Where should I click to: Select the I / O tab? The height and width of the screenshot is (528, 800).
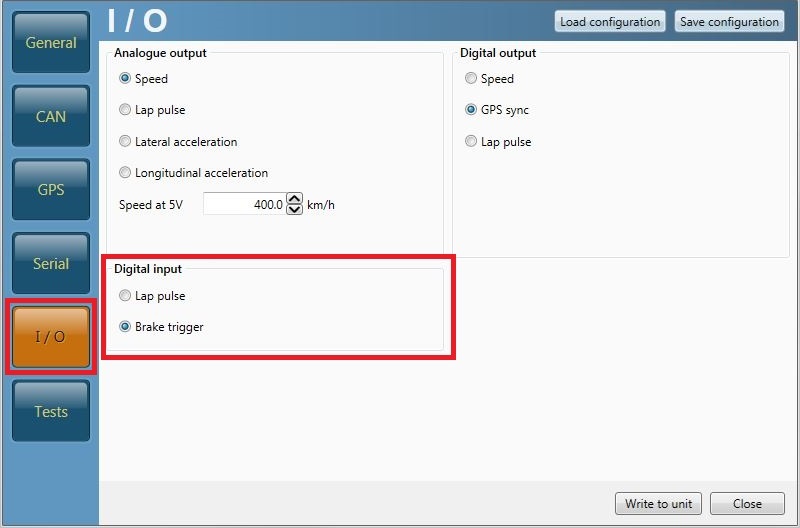click(x=51, y=337)
